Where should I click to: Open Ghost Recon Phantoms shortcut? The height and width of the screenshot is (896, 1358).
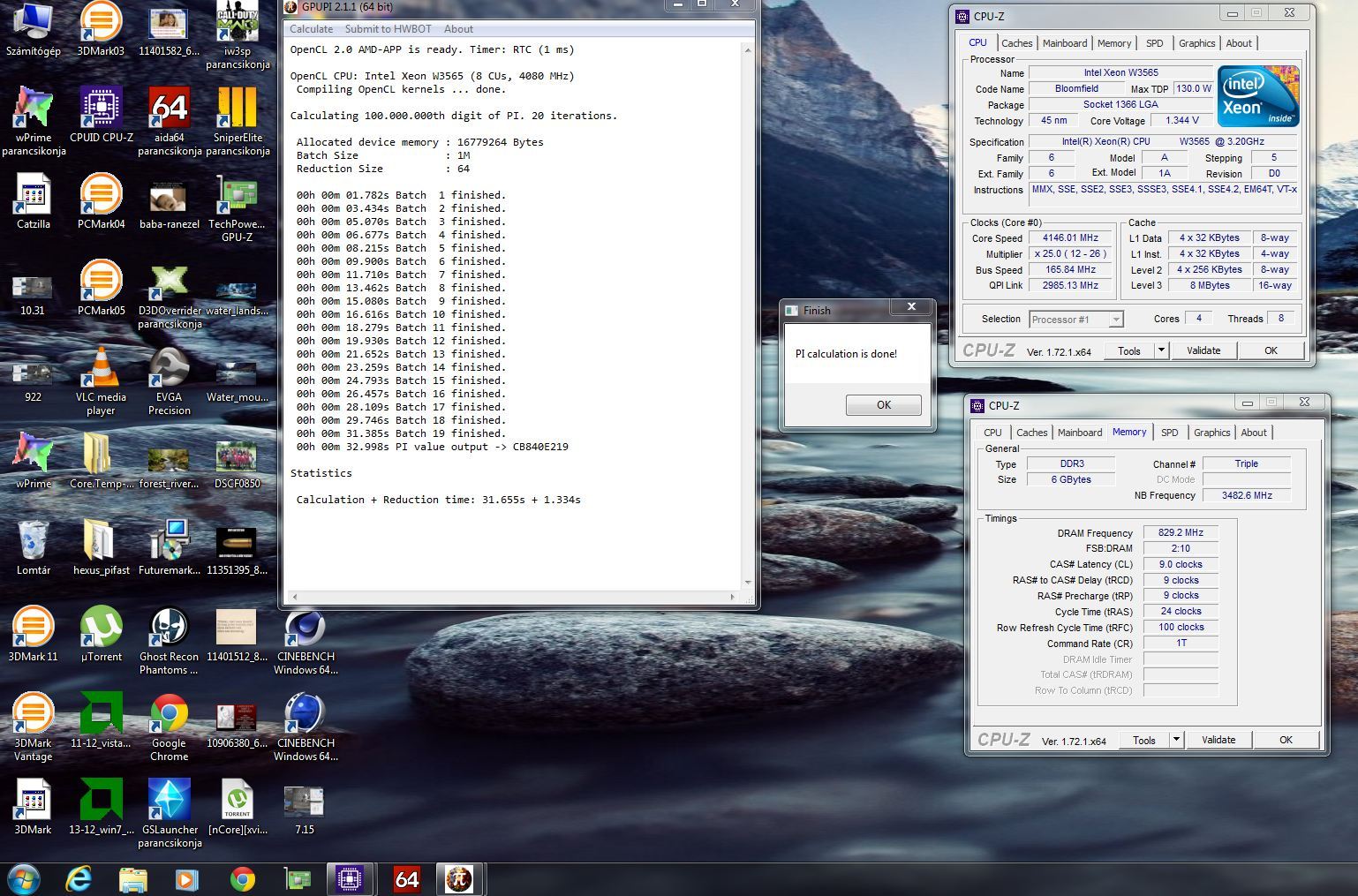point(170,640)
